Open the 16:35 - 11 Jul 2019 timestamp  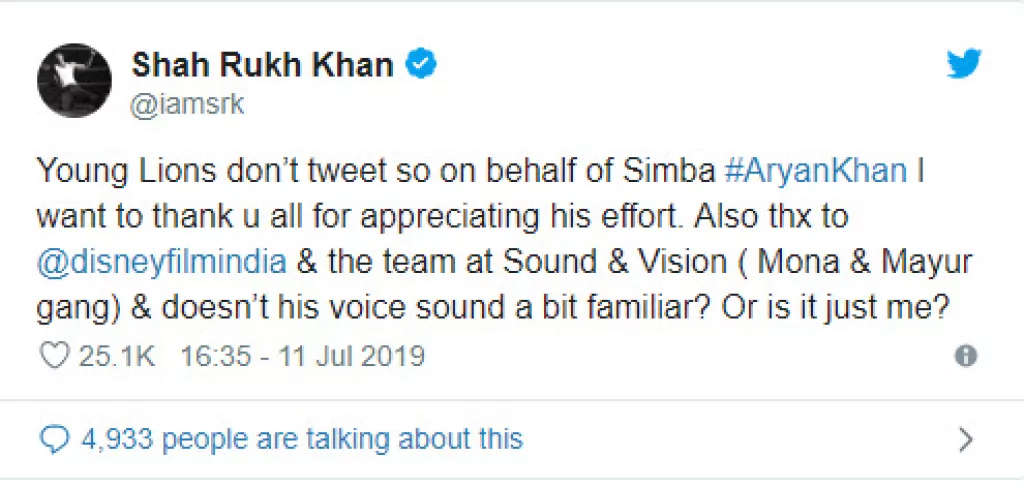(301, 356)
